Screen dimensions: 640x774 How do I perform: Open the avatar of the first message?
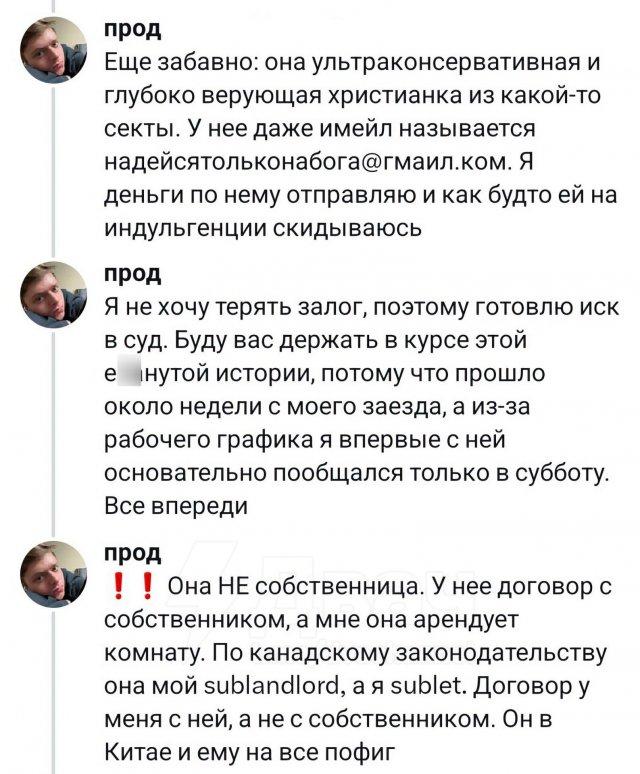[54, 51]
